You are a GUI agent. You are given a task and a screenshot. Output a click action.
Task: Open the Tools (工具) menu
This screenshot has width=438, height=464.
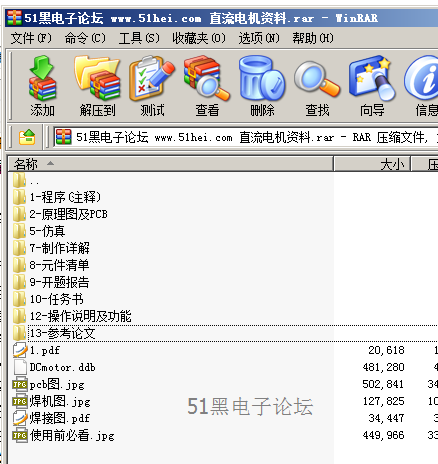pos(139,38)
